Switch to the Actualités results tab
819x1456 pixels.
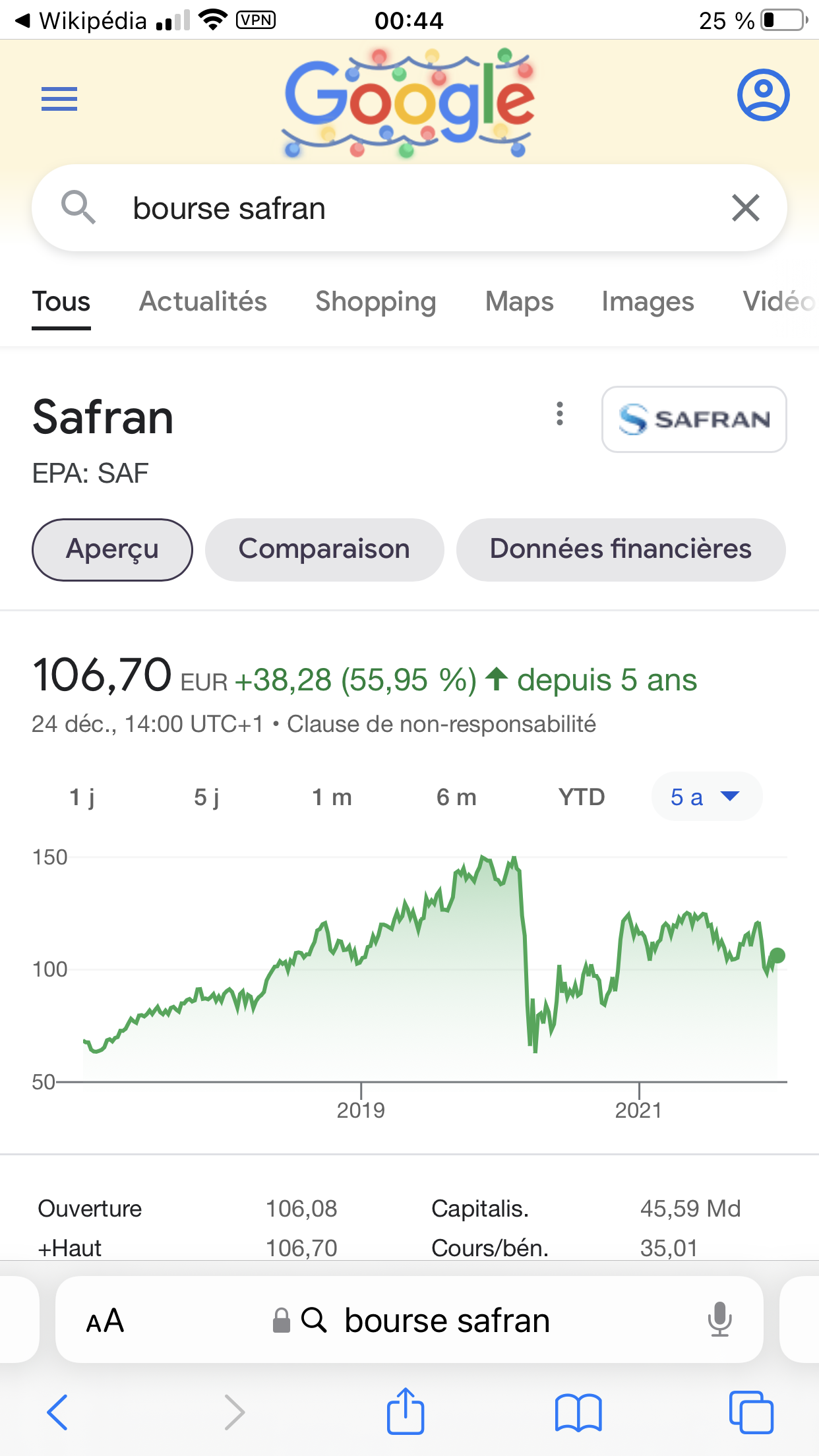(x=203, y=302)
